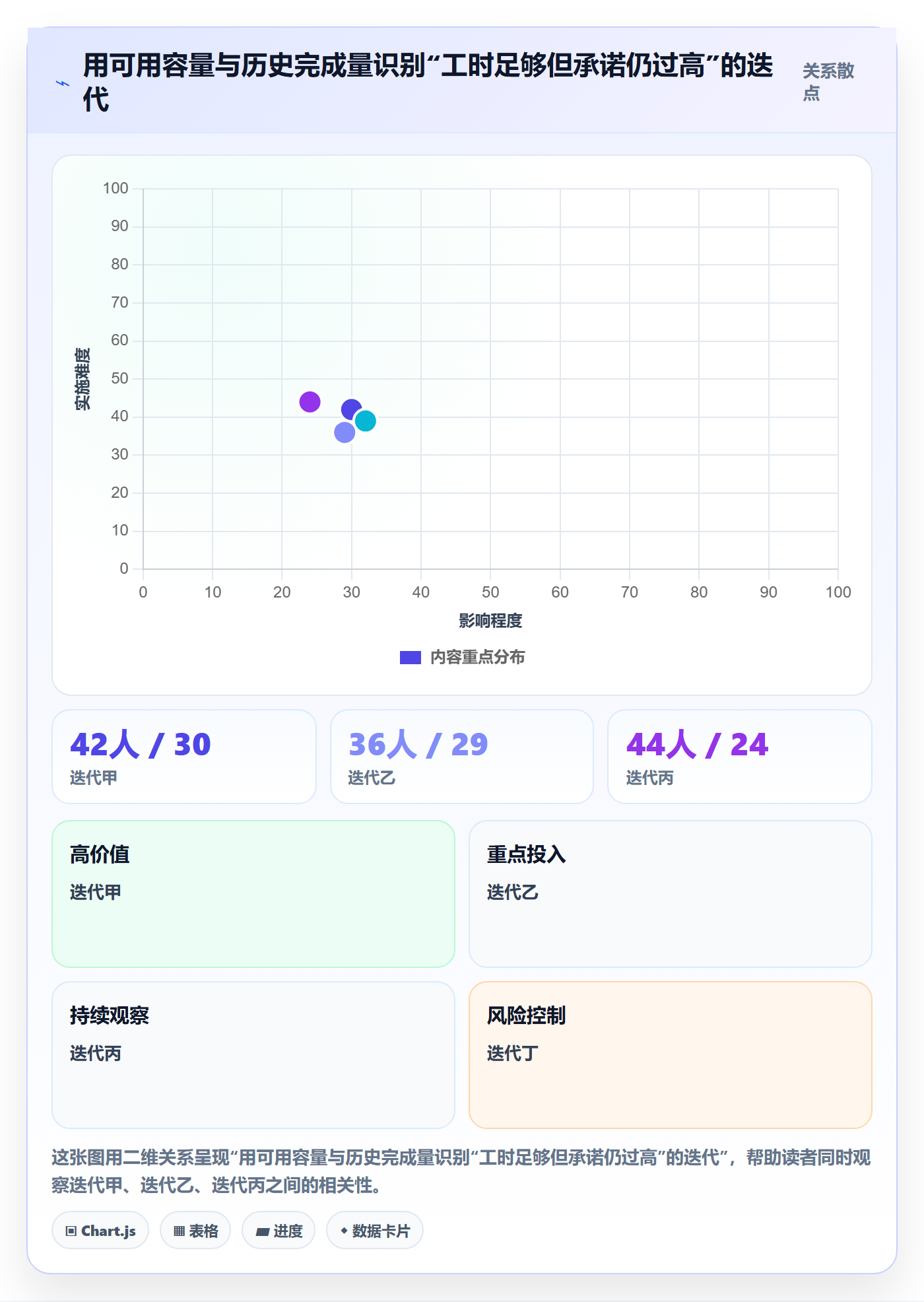Open the 重点投入 quadrant card
This screenshot has width=924, height=1302.
click(x=671, y=894)
